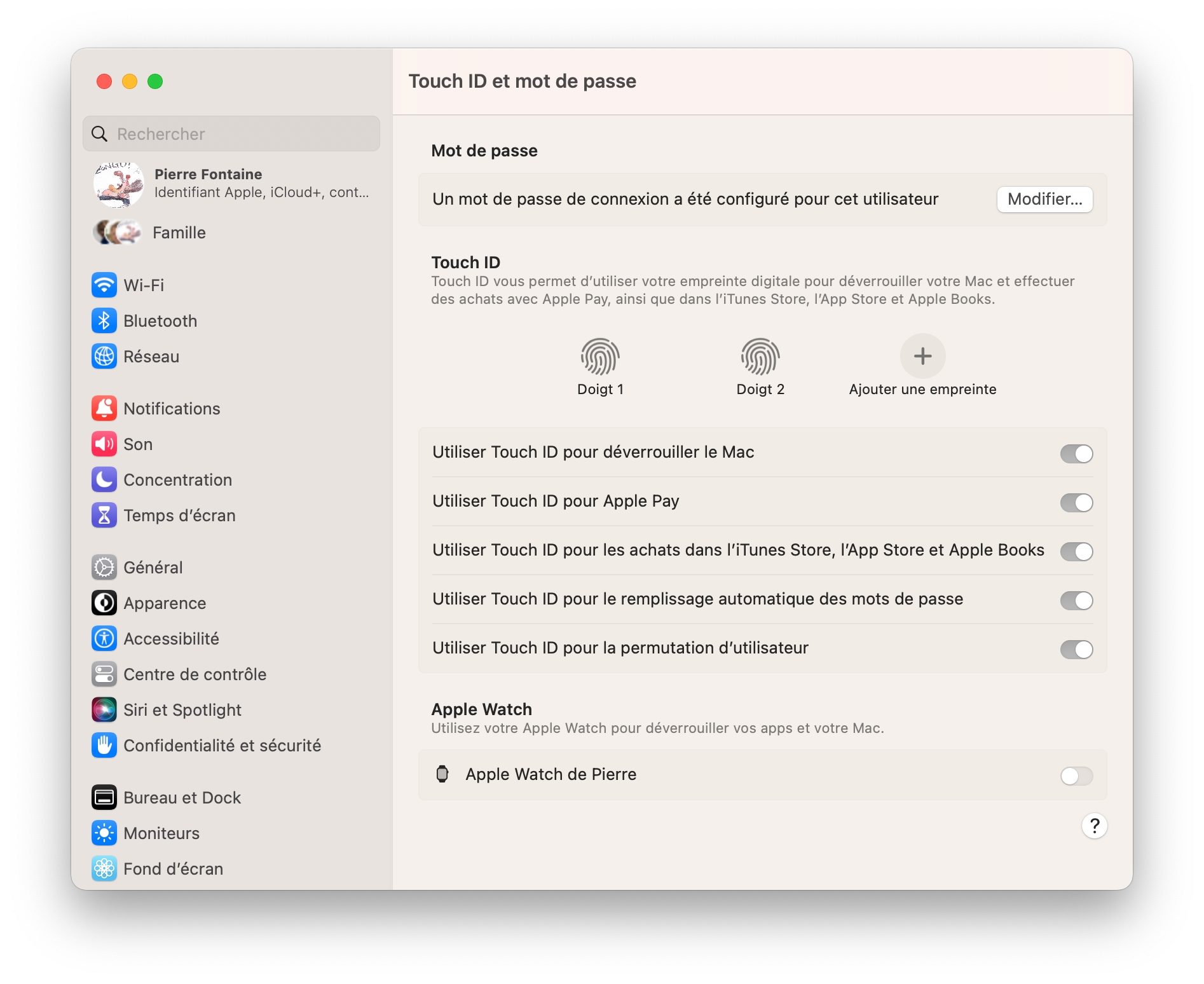Select the Accessibilité icon
The height and width of the screenshot is (984, 1204).
[x=104, y=638]
